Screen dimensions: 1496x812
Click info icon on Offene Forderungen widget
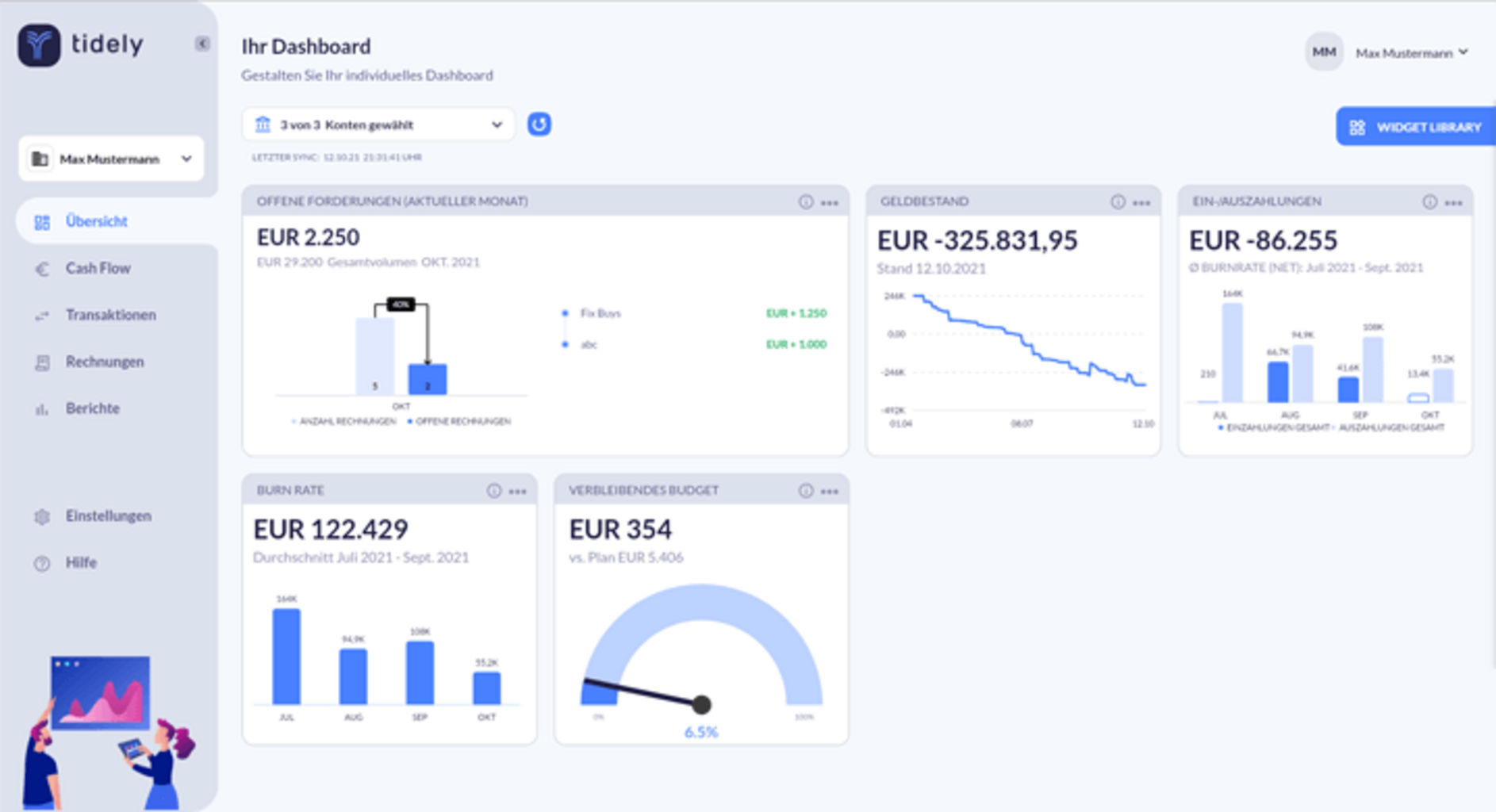point(806,202)
